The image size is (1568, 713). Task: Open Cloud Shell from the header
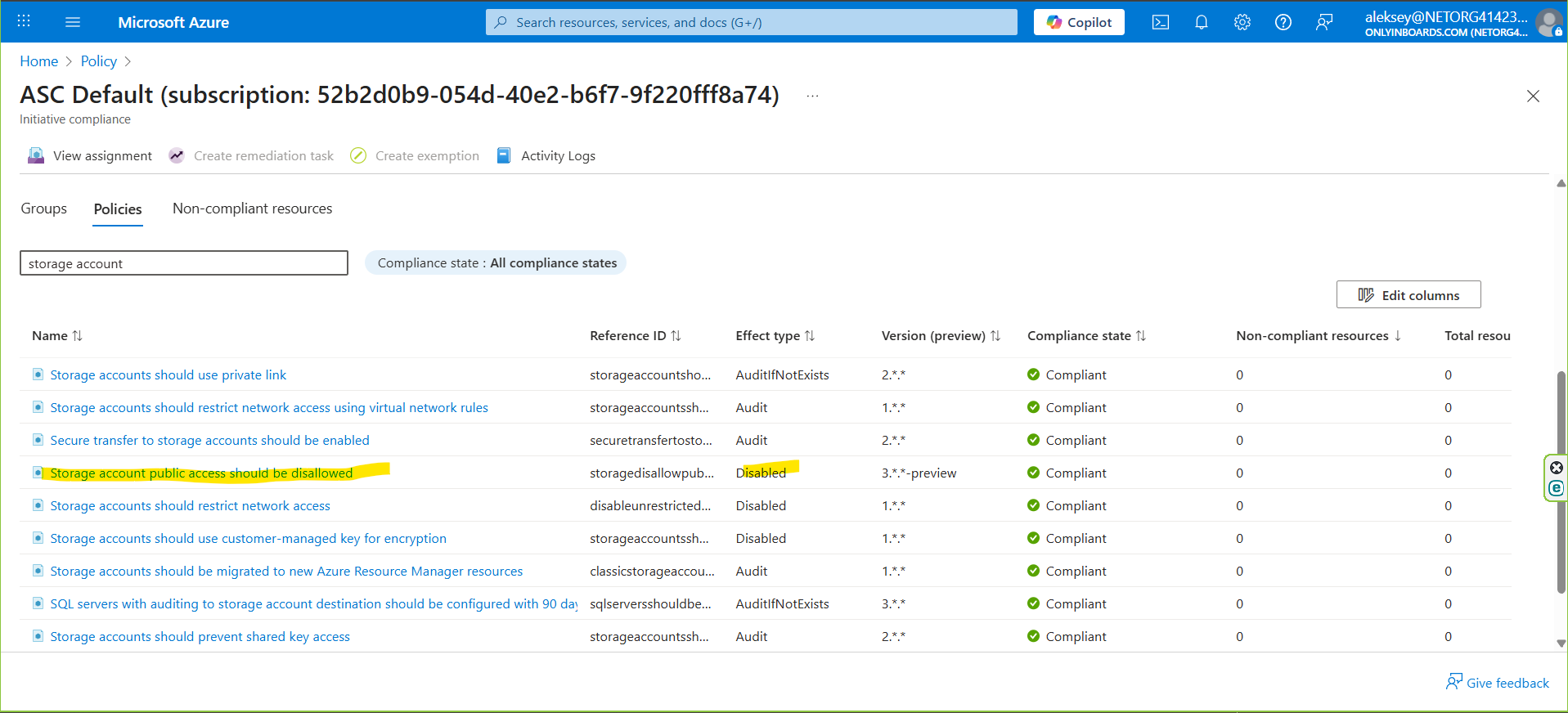click(x=1161, y=22)
